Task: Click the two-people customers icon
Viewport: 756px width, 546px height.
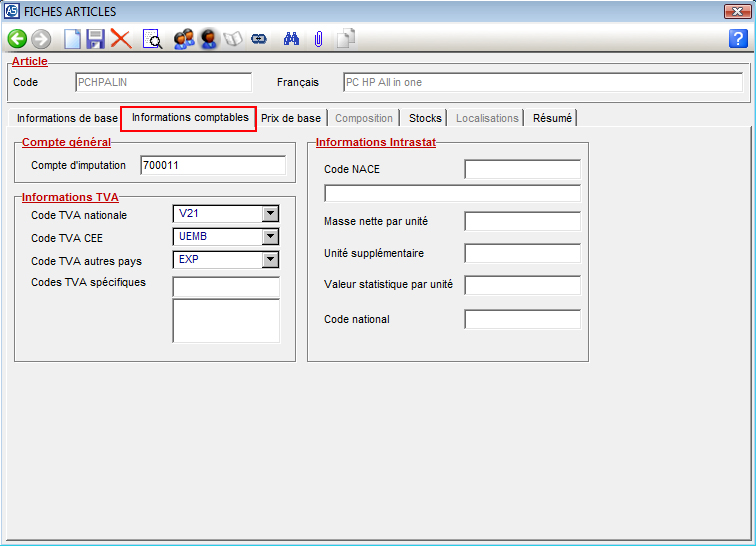Action: tap(183, 39)
